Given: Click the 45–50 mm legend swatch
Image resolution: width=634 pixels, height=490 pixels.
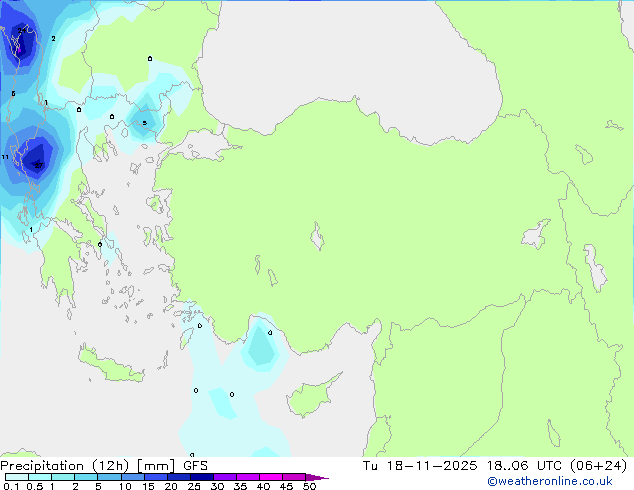Looking at the screenshot, I should tap(294, 477).
